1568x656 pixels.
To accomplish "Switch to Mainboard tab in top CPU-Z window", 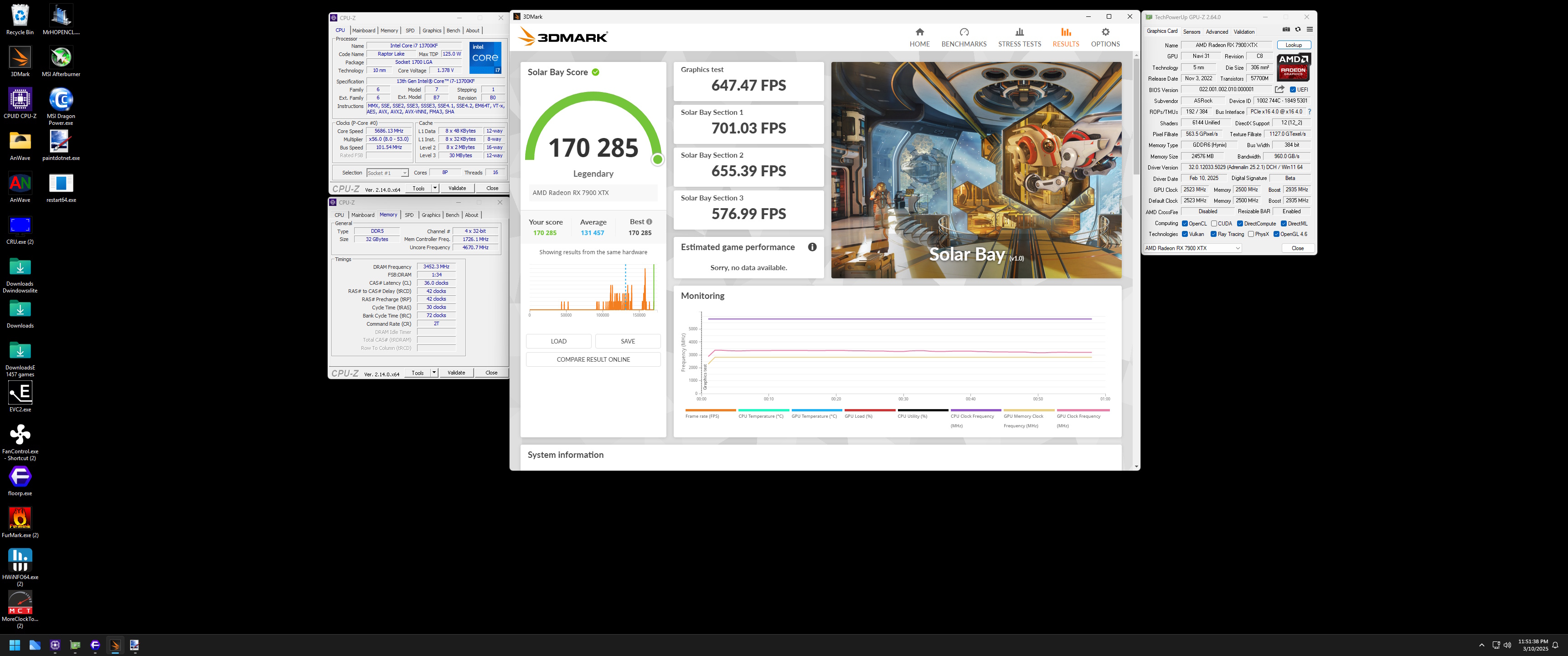I will point(363,31).
